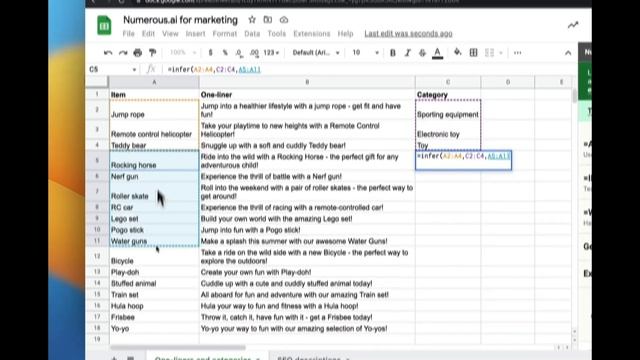Screen dimensions: 640x360
Task: Star the Numerous.ai for marketing document
Action: pos(252,20)
